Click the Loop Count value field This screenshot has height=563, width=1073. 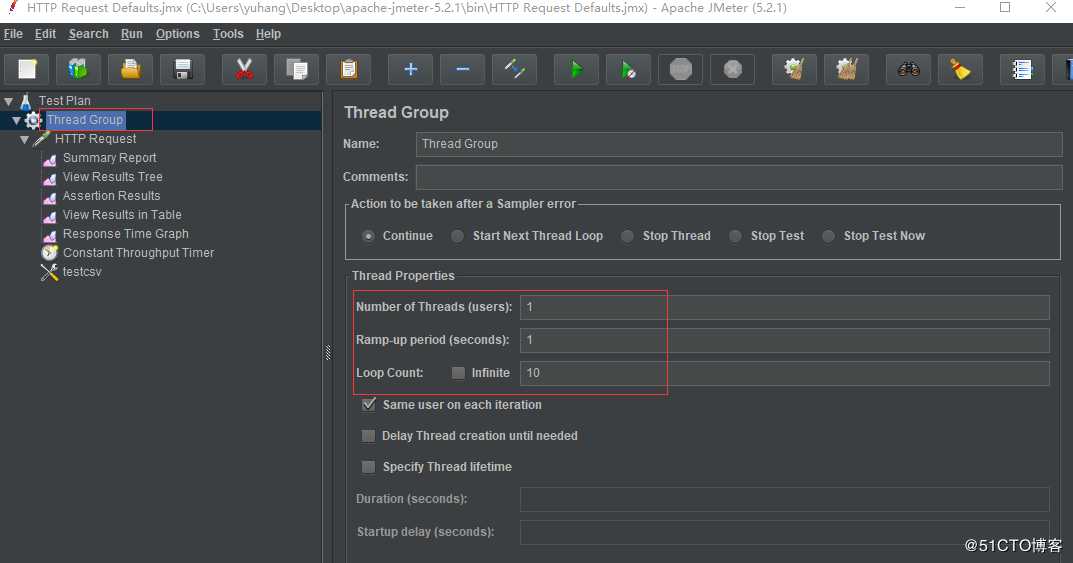pyautogui.click(x=784, y=373)
